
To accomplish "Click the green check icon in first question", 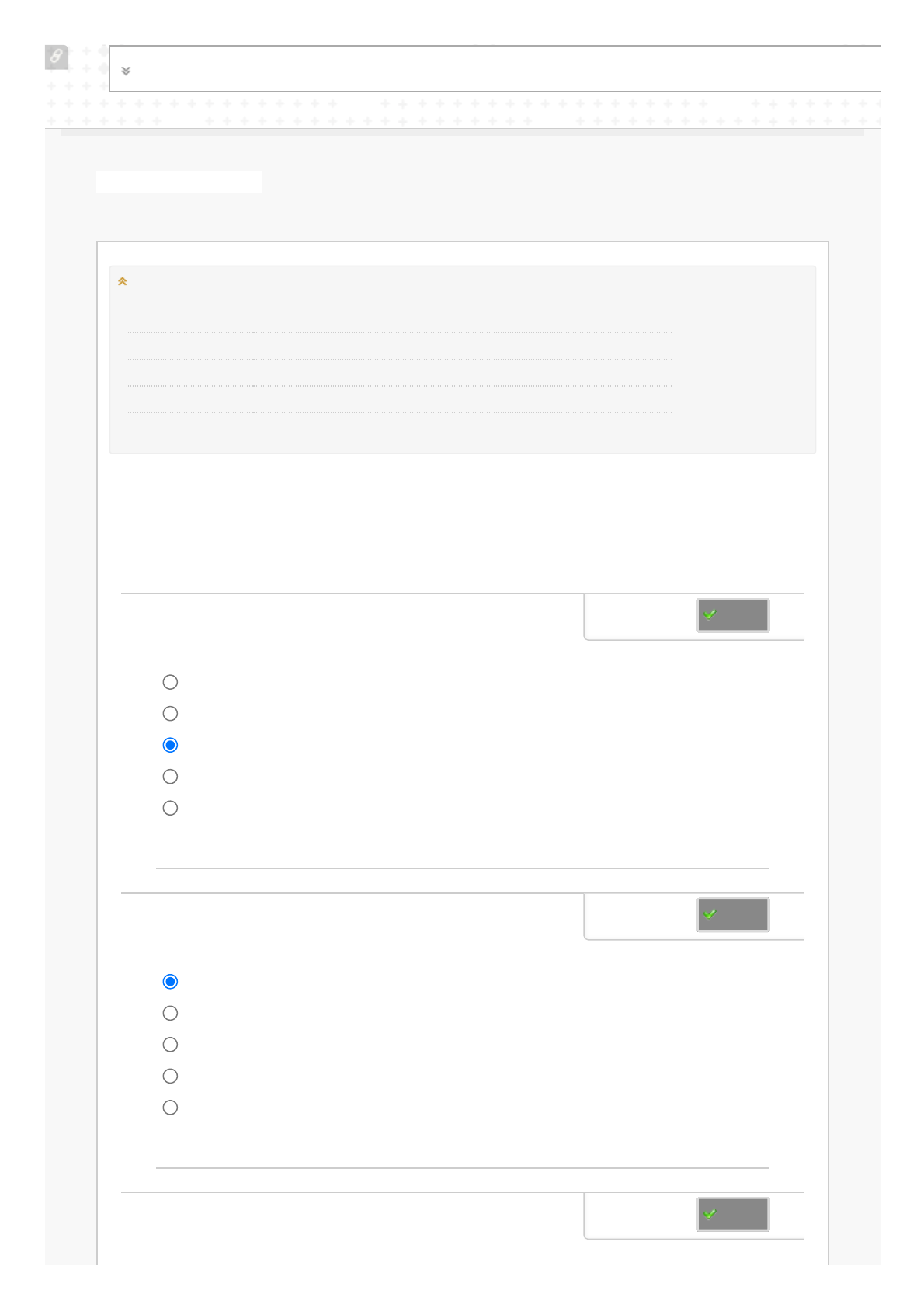I will (710, 614).
